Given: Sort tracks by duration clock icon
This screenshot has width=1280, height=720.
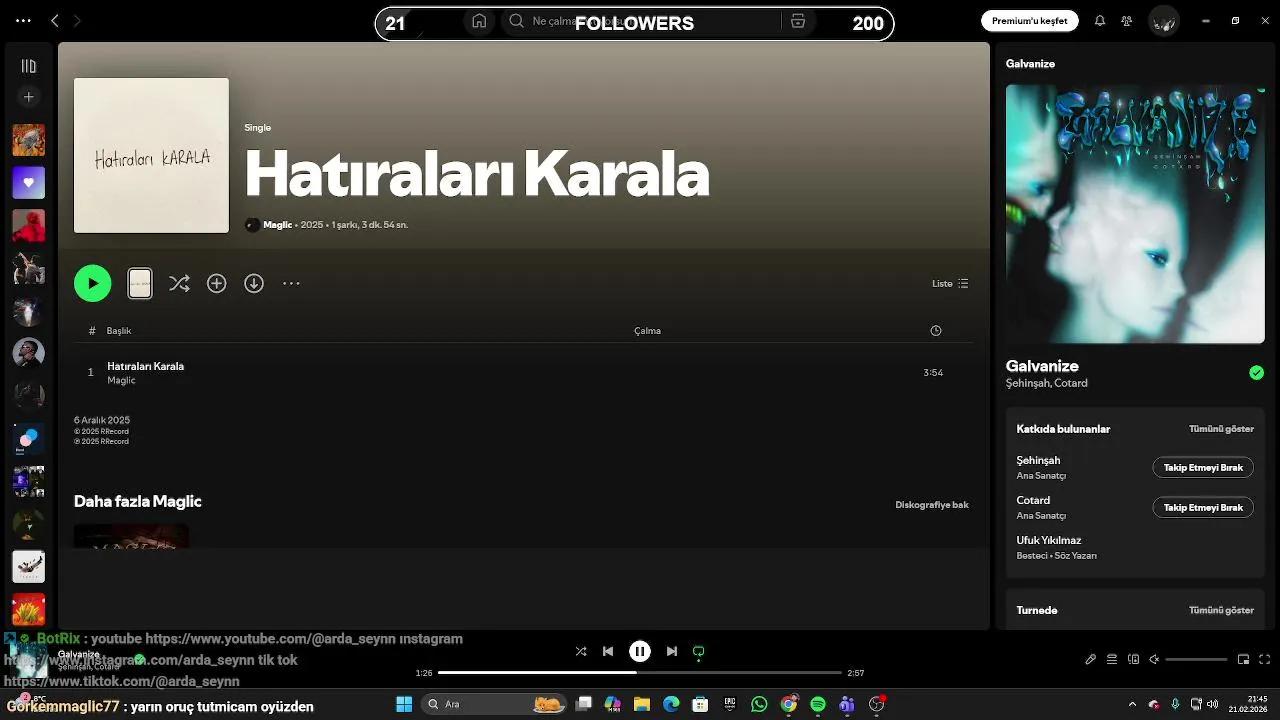Looking at the screenshot, I should tap(936, 331).
